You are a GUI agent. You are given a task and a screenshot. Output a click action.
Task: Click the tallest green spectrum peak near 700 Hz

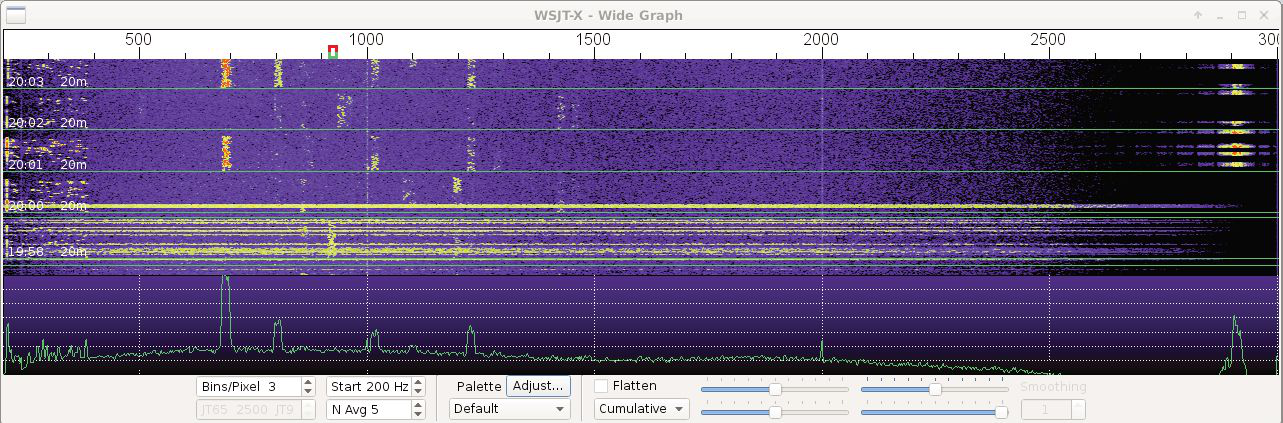point(225,312)
